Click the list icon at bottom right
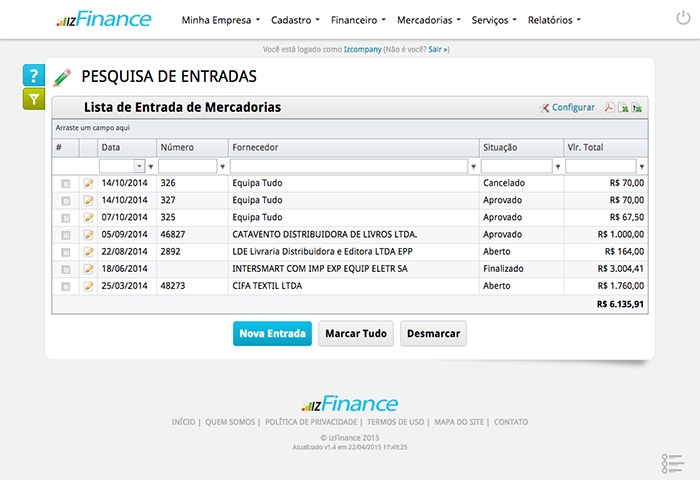Screen dimensions: 700x480 [671, 463]
